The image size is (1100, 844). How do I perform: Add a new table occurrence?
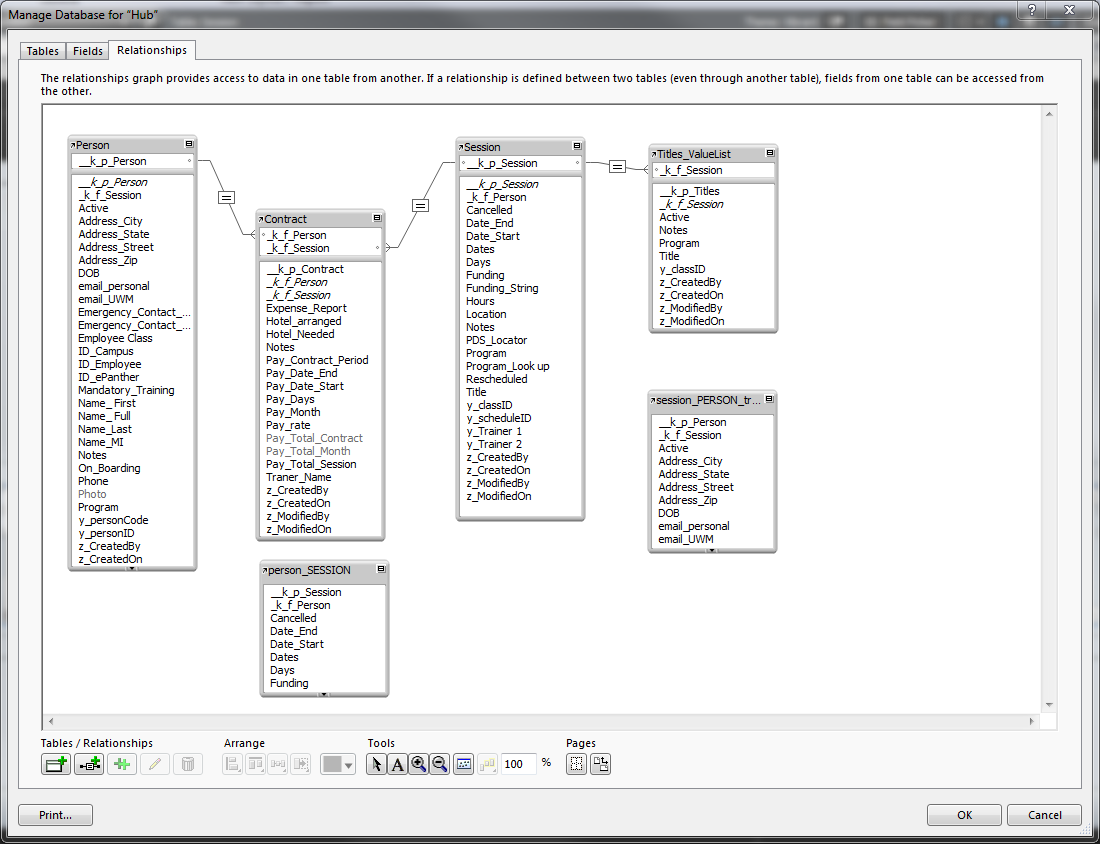click(x=55, y=764)
